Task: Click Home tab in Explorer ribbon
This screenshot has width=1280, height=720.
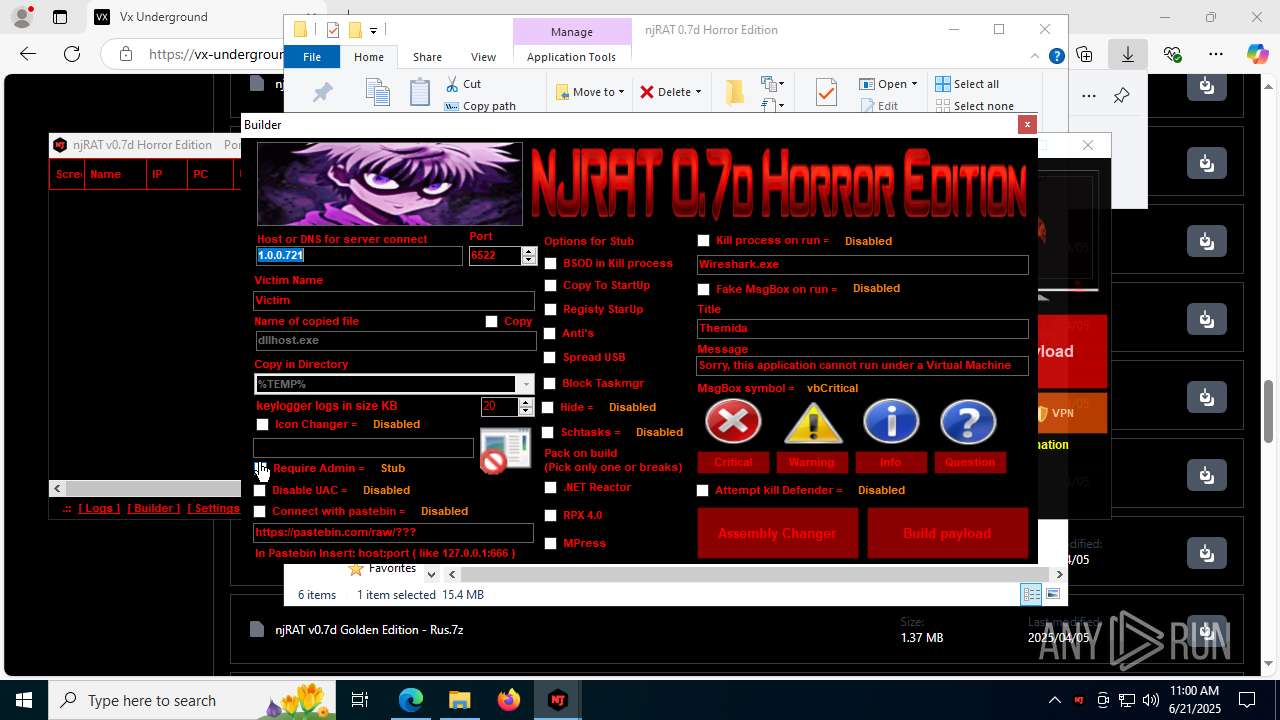Action: coord(369,57)
